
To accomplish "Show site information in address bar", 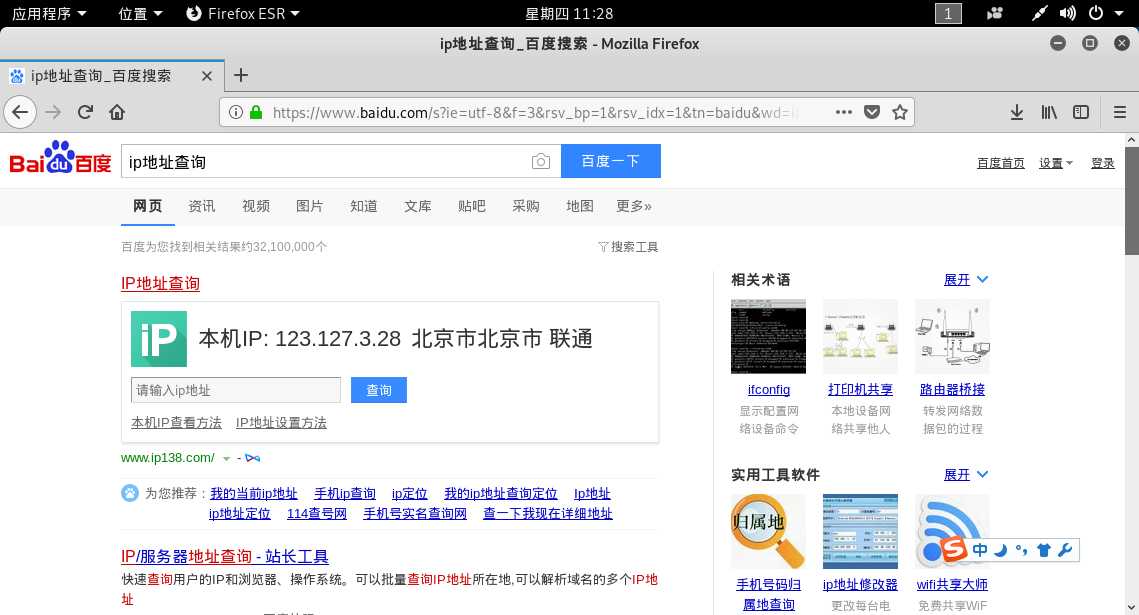I will 235,112.
